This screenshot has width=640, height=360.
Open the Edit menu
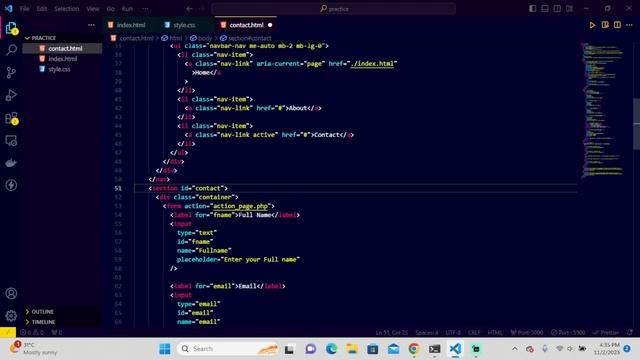42,9
